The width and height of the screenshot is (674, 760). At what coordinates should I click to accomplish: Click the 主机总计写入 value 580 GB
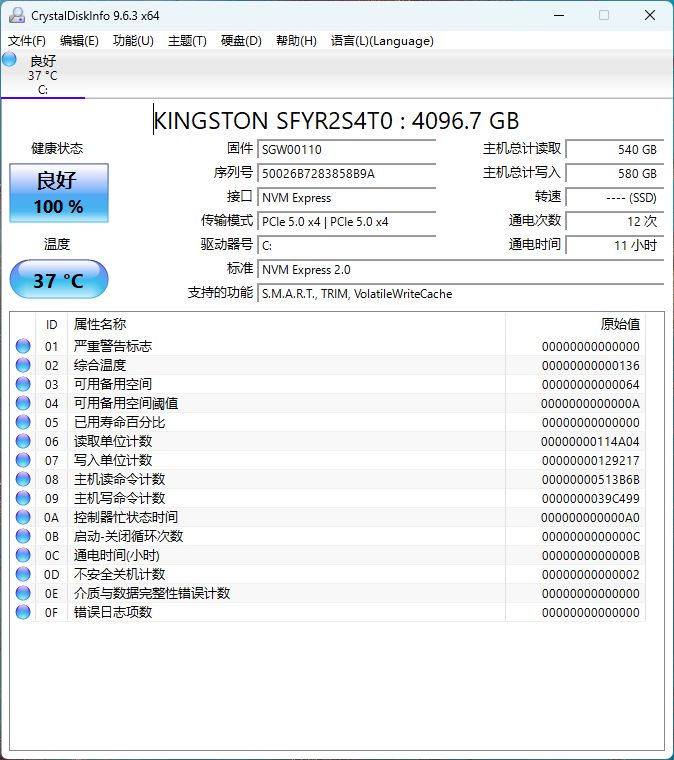coord(614,174)
